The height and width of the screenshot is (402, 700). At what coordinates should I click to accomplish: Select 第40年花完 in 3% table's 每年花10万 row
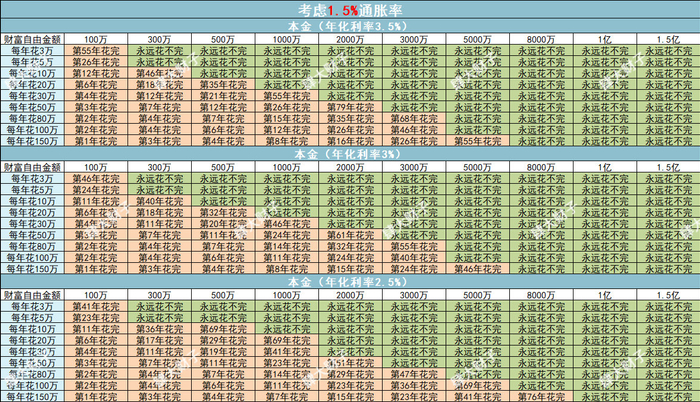[160, 201]
